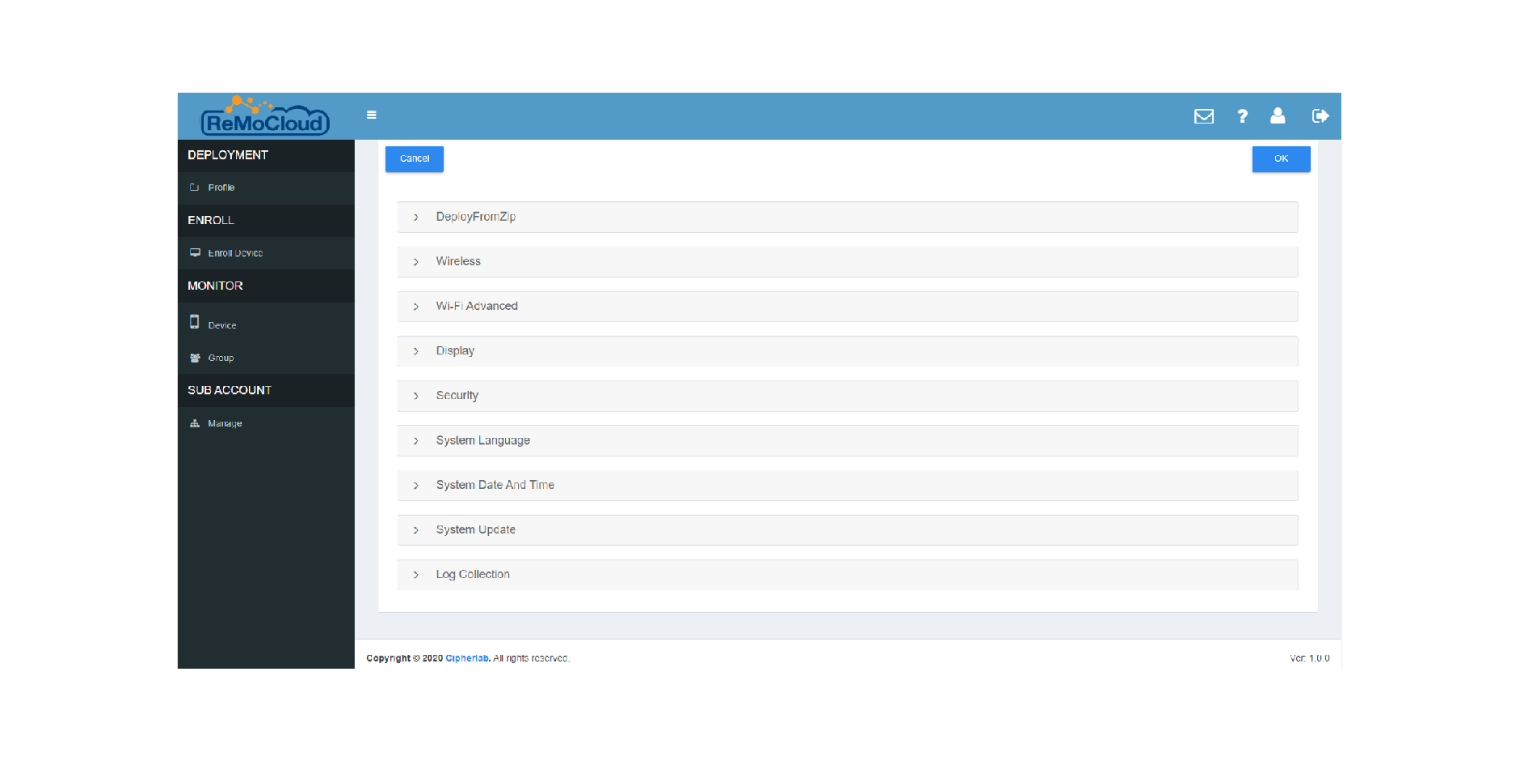Click the Group users icon
This screenshot has width=1520, height=761.
(195, 357)
